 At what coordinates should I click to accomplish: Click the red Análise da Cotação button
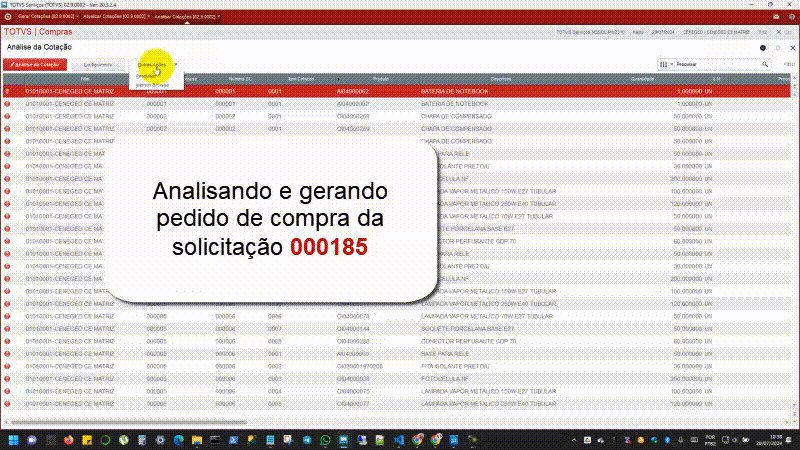point(35,64)
